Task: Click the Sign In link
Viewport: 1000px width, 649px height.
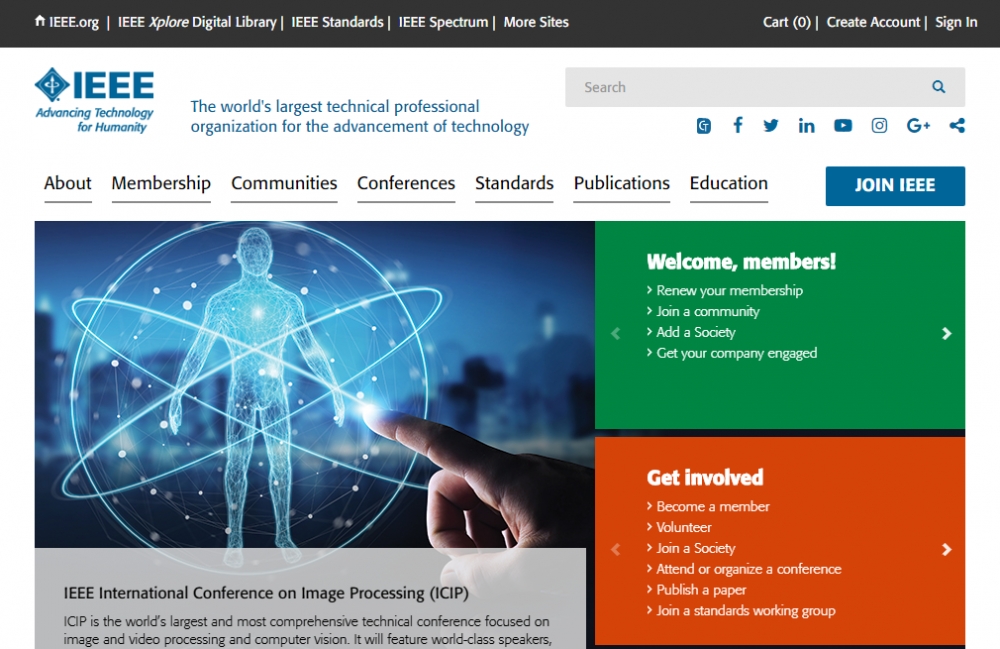Action: [956, 22]
